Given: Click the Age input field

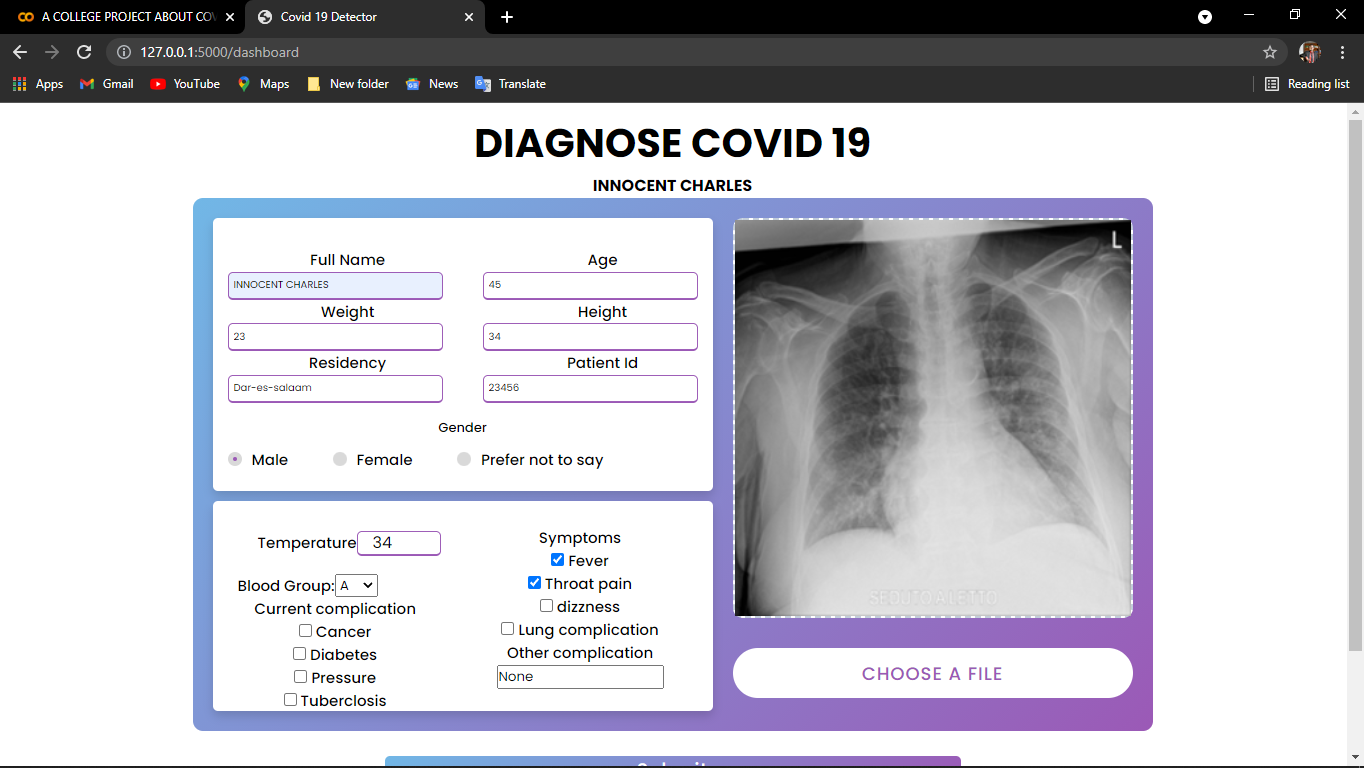Looking at the screenshot, I should click(x=590, y=285).
